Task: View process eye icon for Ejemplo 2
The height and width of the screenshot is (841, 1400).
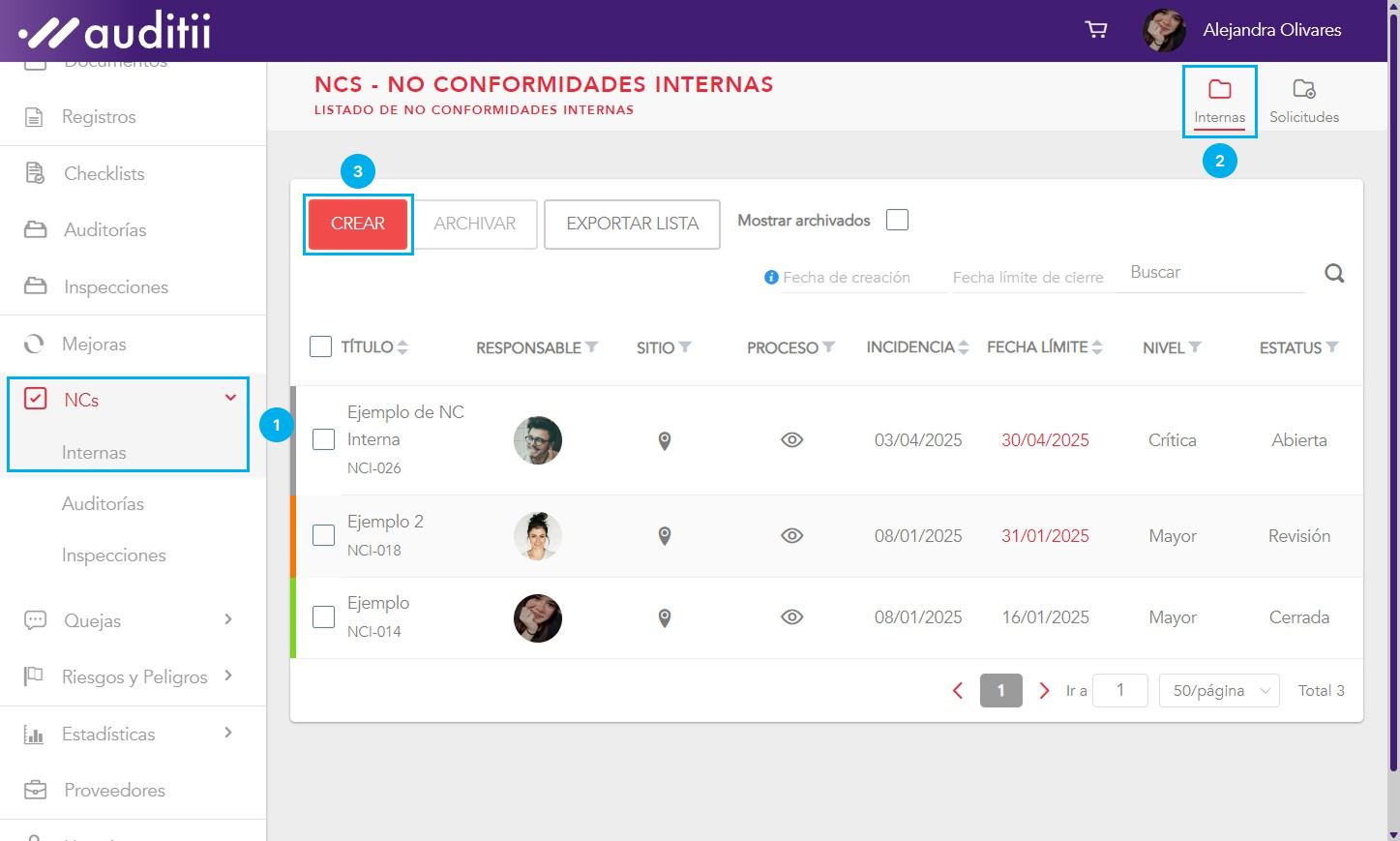Action: [x=791, y=536]
